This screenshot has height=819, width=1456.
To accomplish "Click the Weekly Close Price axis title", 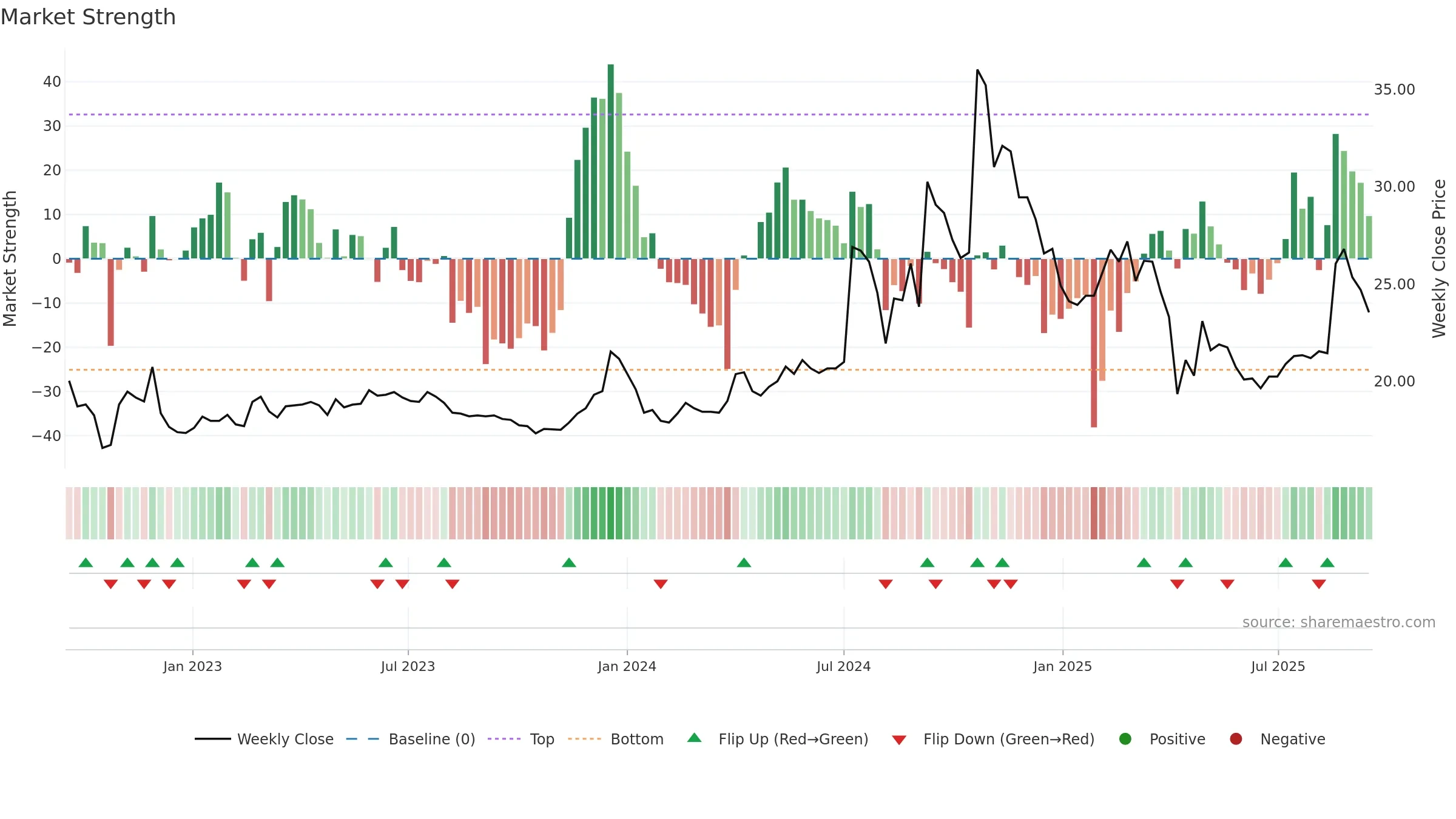I will pyautogui.click(x=1439, y=258).
